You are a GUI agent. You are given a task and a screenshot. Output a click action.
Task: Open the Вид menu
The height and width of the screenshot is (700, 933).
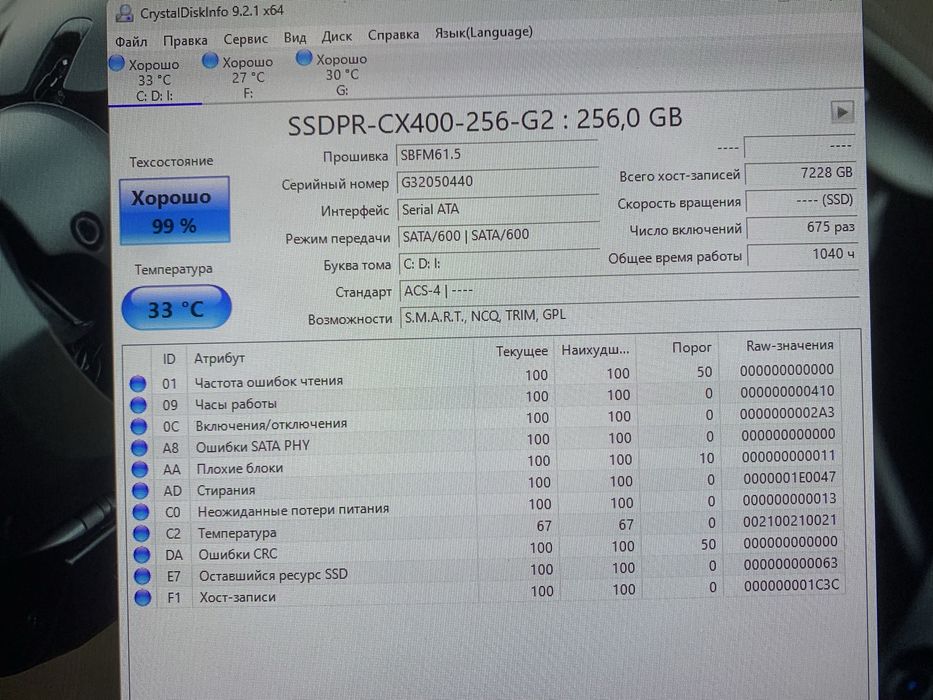(x=295, y=38)
